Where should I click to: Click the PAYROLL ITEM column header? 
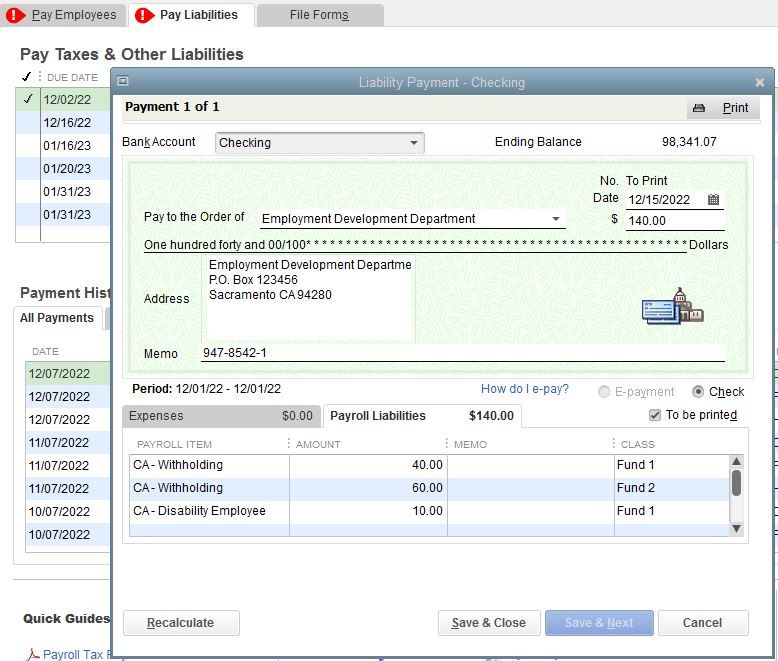pos(174,444)
